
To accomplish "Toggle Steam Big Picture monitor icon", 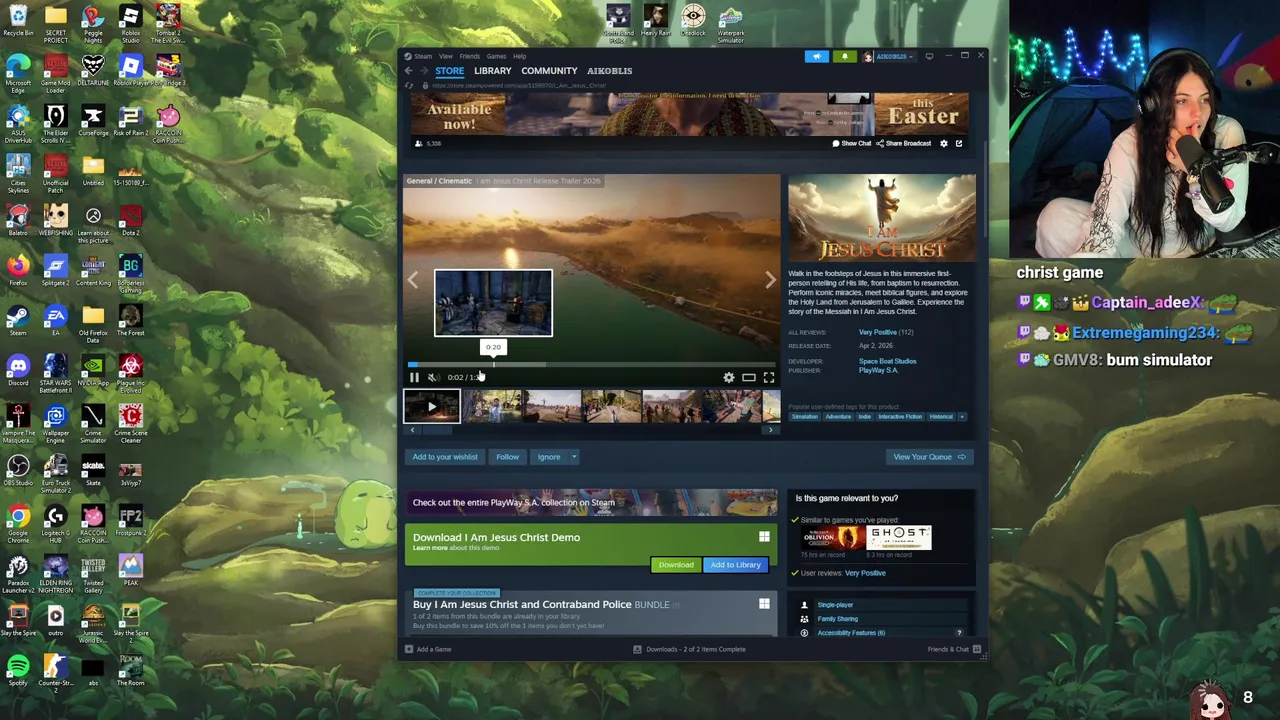I will [929, 56].
